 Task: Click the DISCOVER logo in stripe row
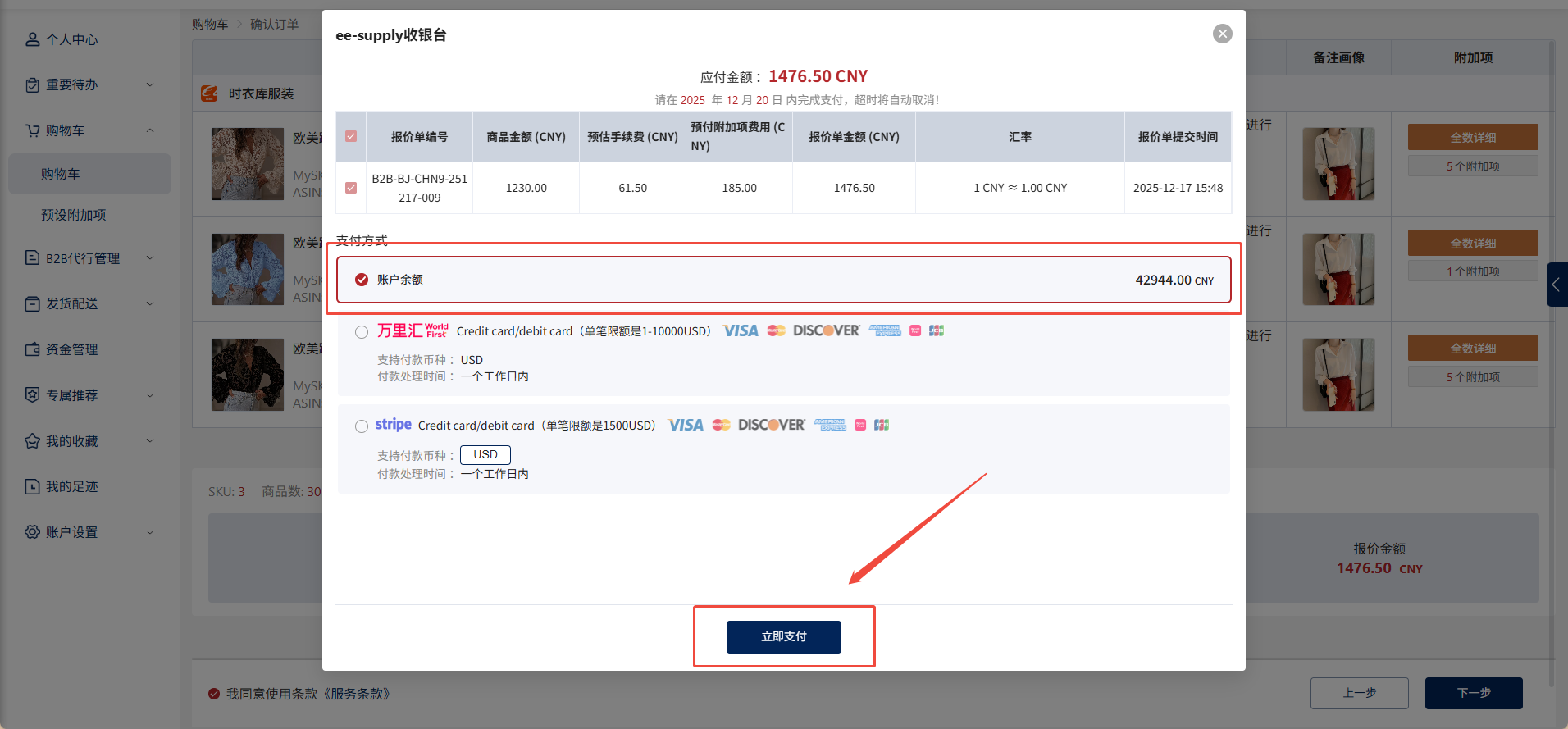pos(772,425)
